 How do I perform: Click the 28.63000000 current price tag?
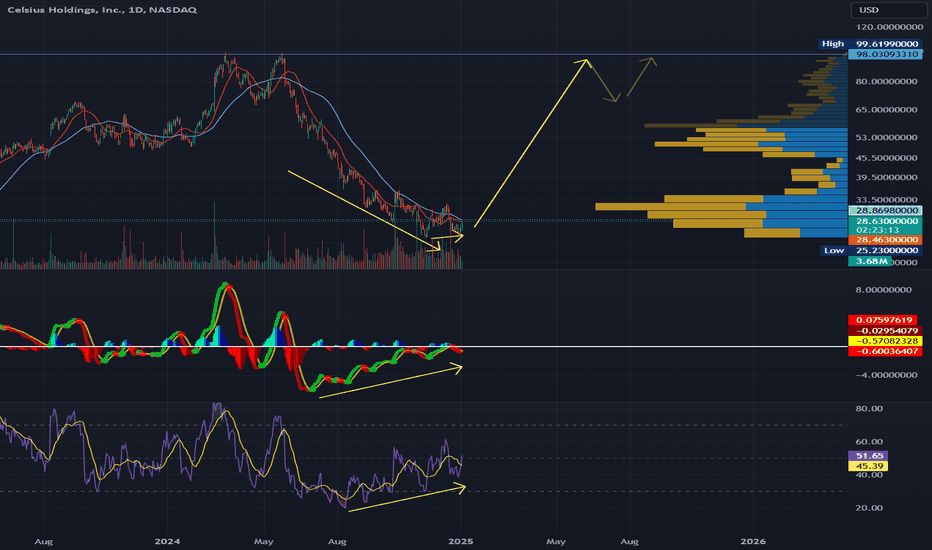pos(886,221)
